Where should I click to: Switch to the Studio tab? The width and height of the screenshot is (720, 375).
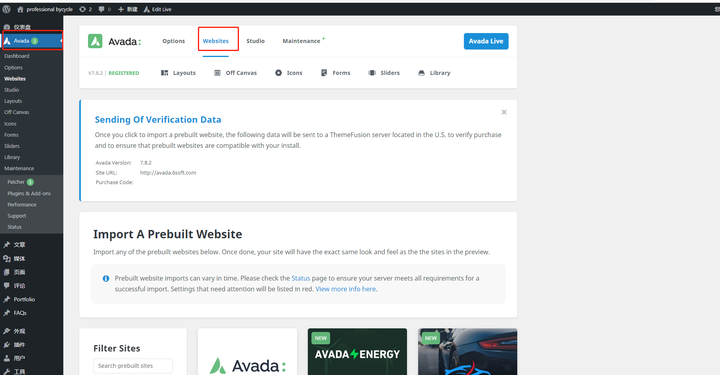pos(255,41)
